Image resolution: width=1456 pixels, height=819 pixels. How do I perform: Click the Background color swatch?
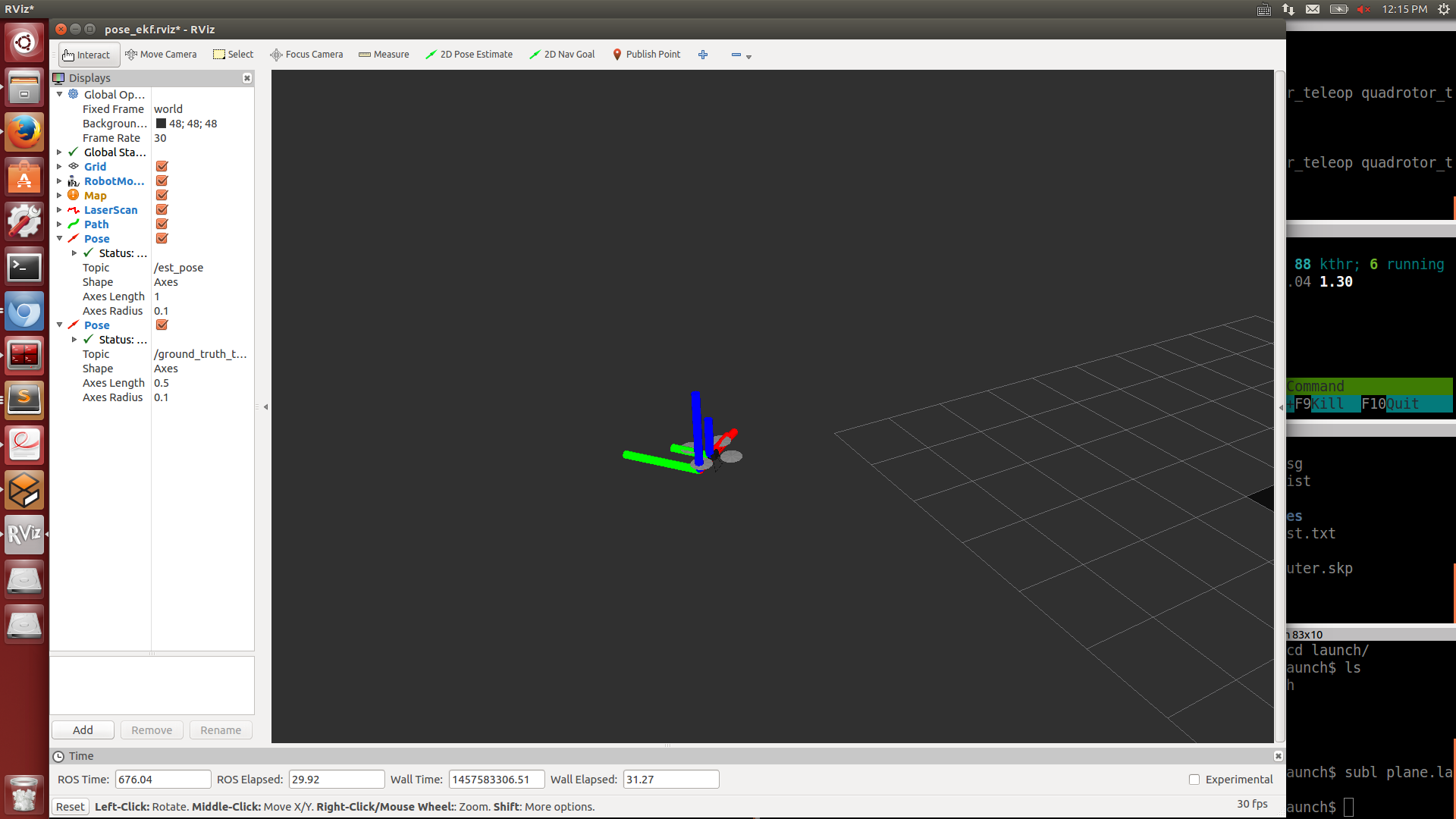click(161, 124)
